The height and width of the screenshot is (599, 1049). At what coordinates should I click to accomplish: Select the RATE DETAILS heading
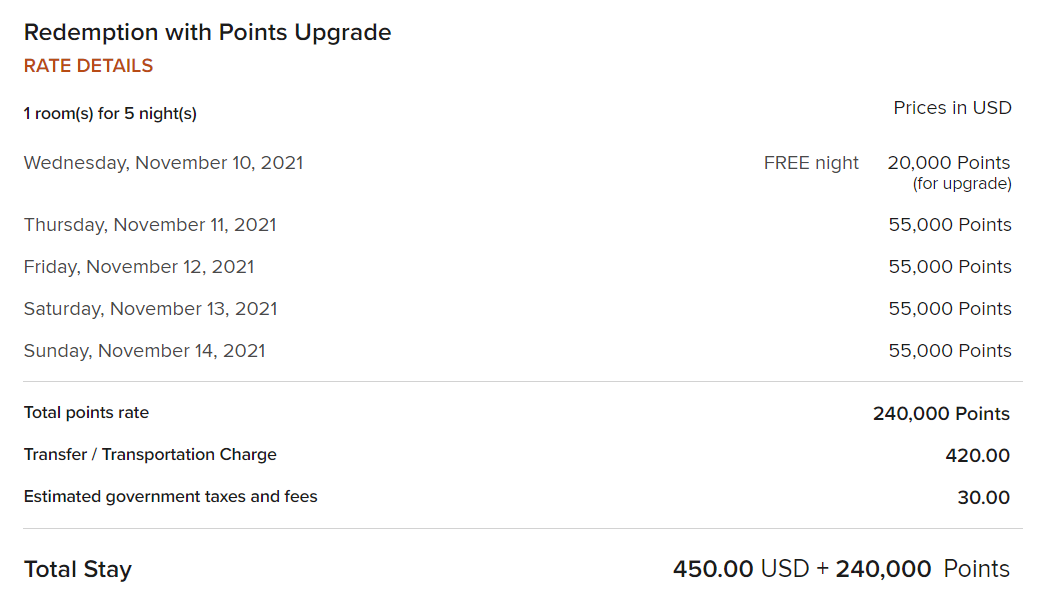coord(88,66)
